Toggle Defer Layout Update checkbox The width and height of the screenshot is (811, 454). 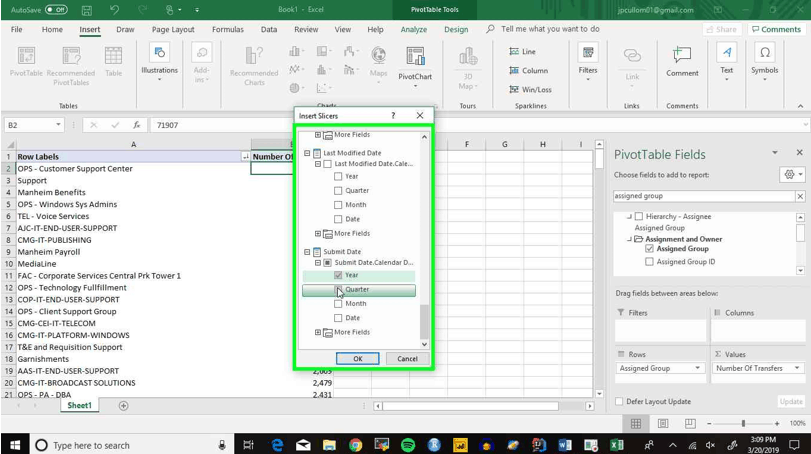pos(619,401)
